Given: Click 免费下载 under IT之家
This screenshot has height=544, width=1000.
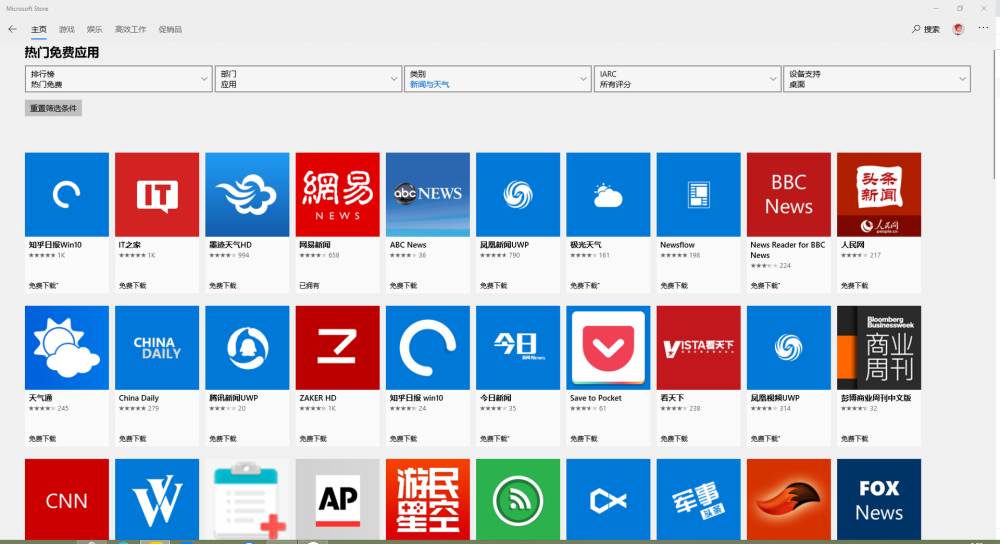Looking at the screenshot, I should (x=133, y=286).
